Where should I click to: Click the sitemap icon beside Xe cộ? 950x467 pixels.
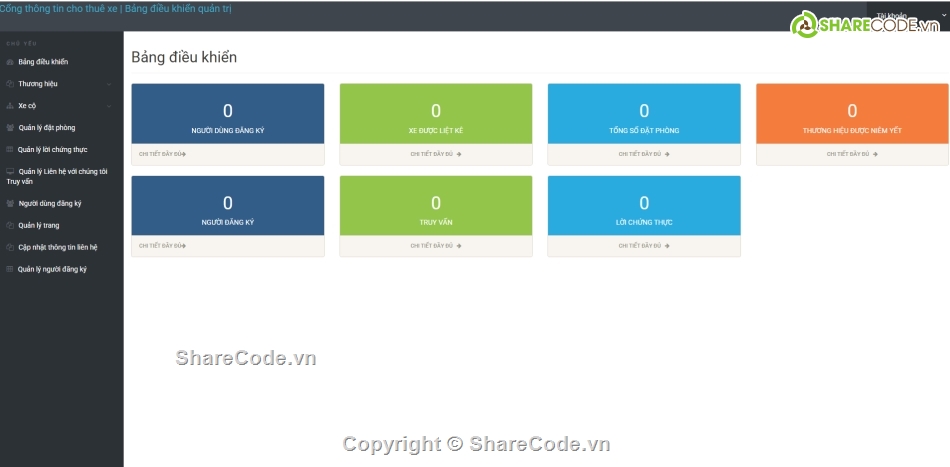[x=10, y=106]
